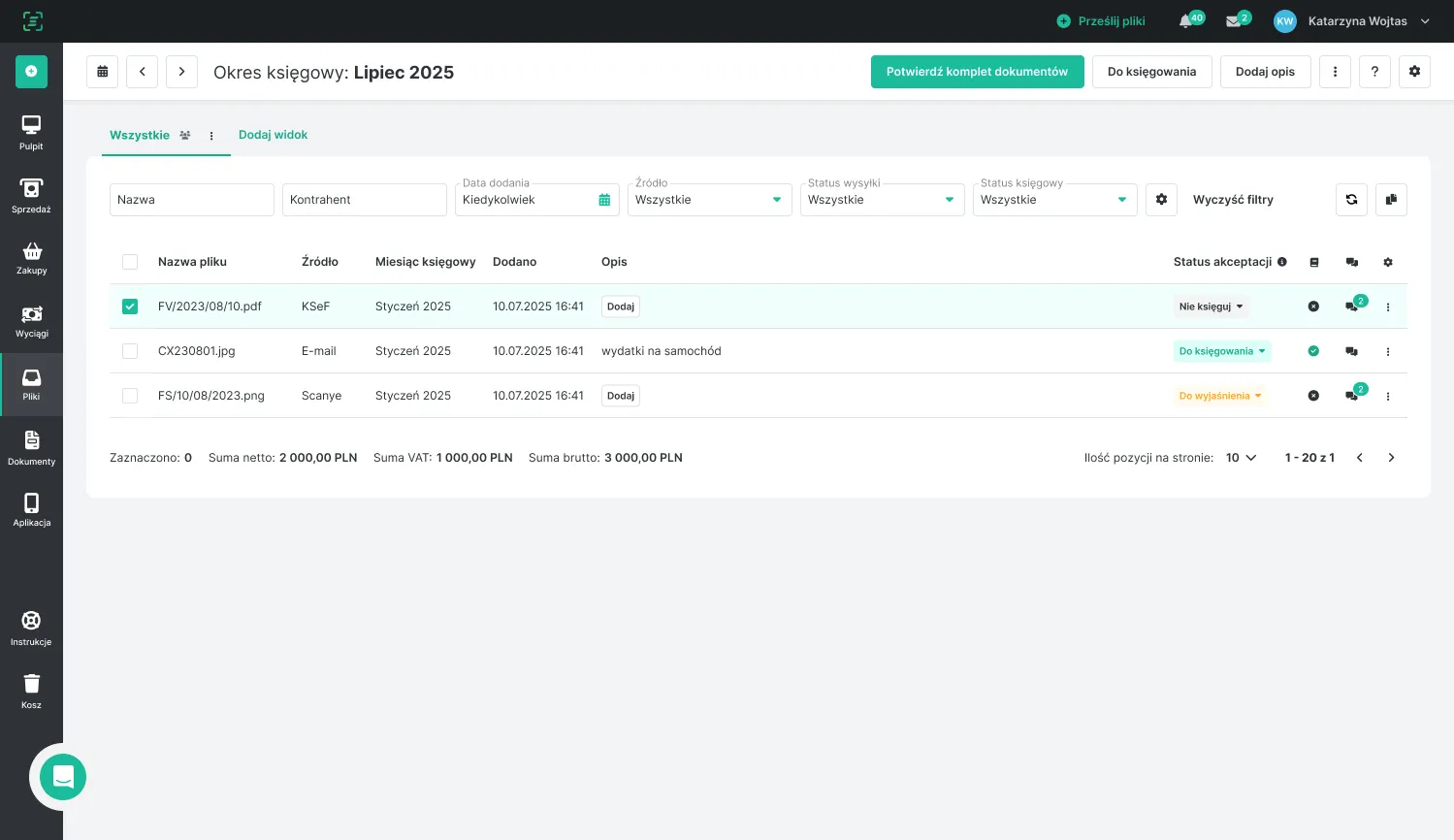This screenshot has height=840, width=1454.
Task: Add description for FV/2023/08/10.pdf
Action: [621, 307]
